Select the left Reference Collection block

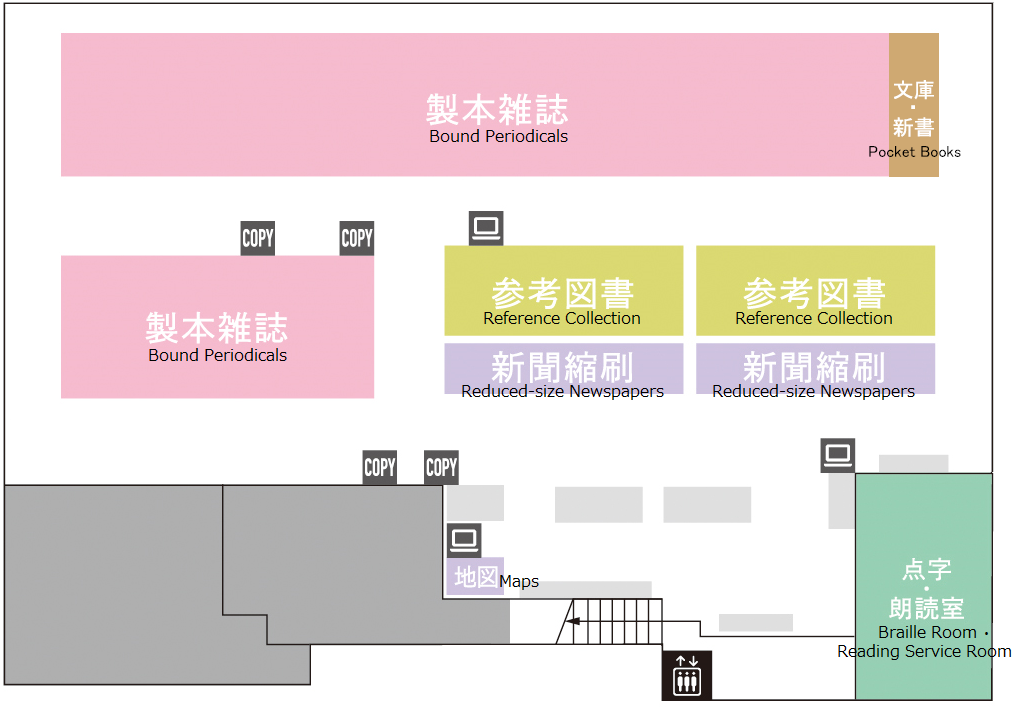(x=563, y=290)
